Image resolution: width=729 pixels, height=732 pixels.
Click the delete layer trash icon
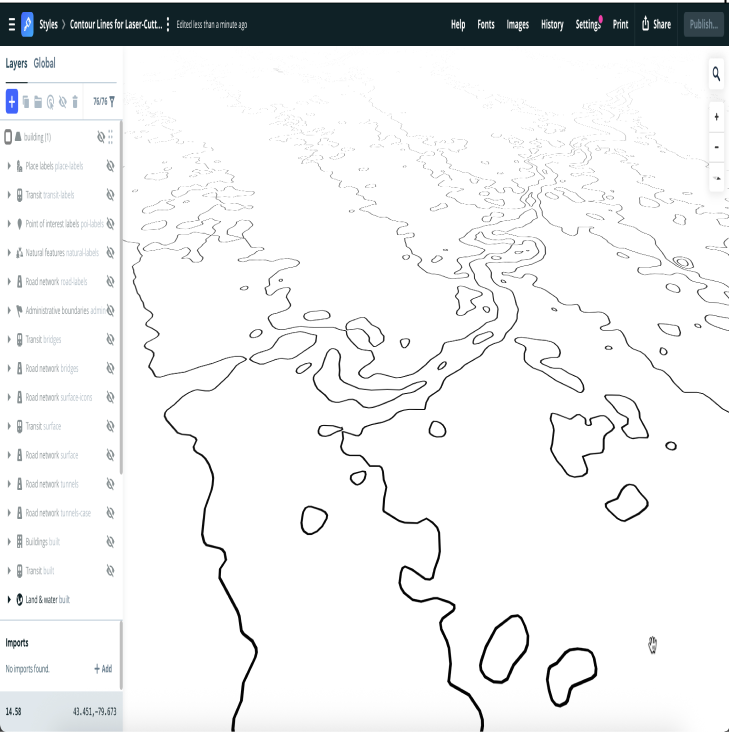[x=75, y=101]
